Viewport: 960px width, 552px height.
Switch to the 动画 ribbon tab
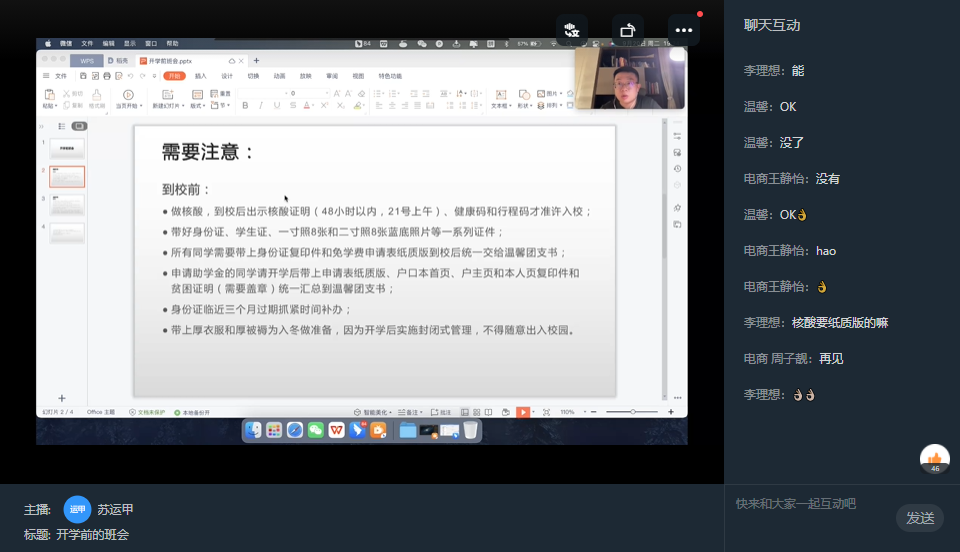pos(279,76)
